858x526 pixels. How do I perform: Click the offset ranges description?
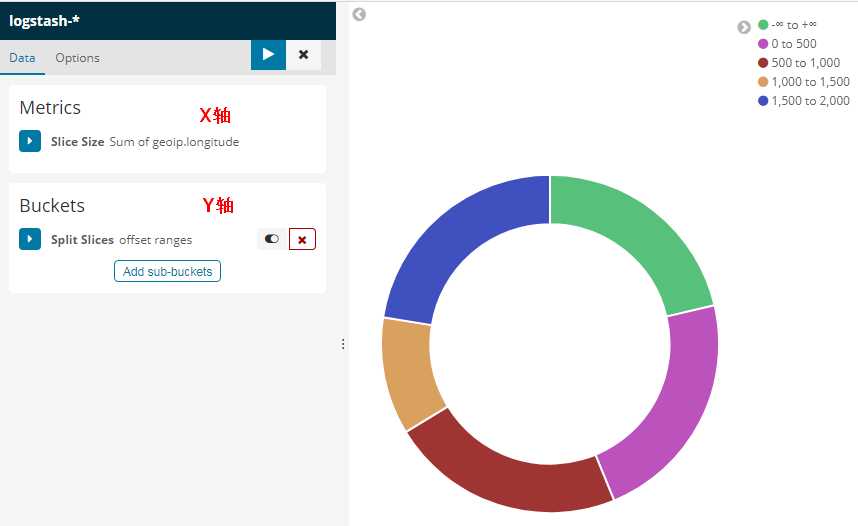(155, 240)
